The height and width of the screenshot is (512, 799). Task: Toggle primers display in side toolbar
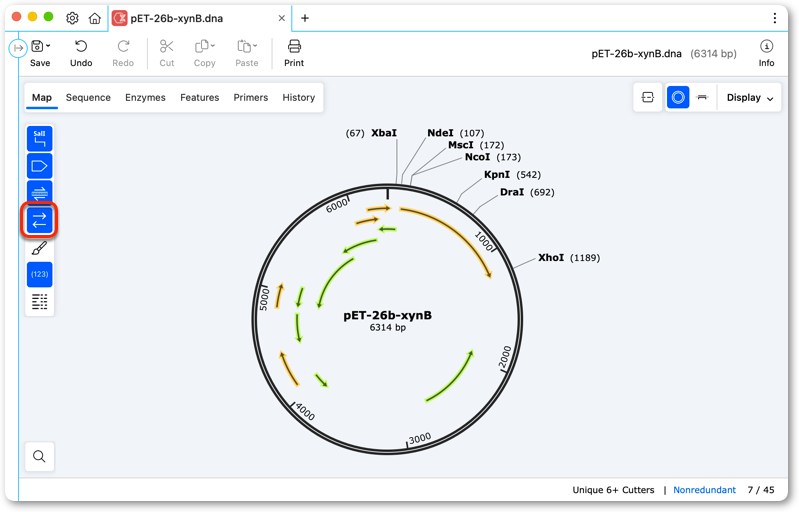pos(39,193)
